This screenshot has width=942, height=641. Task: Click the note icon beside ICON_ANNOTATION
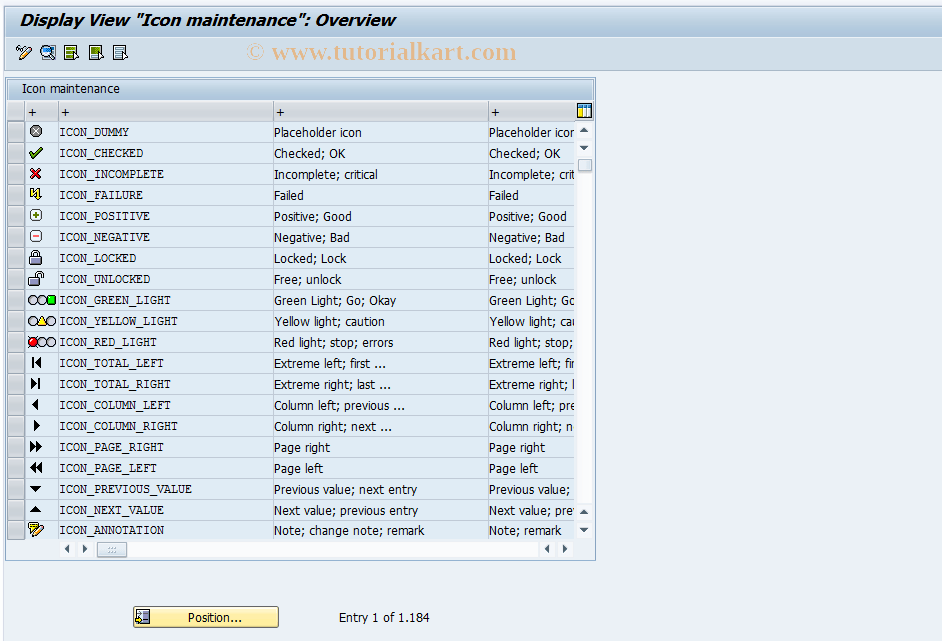click(38, 530)
